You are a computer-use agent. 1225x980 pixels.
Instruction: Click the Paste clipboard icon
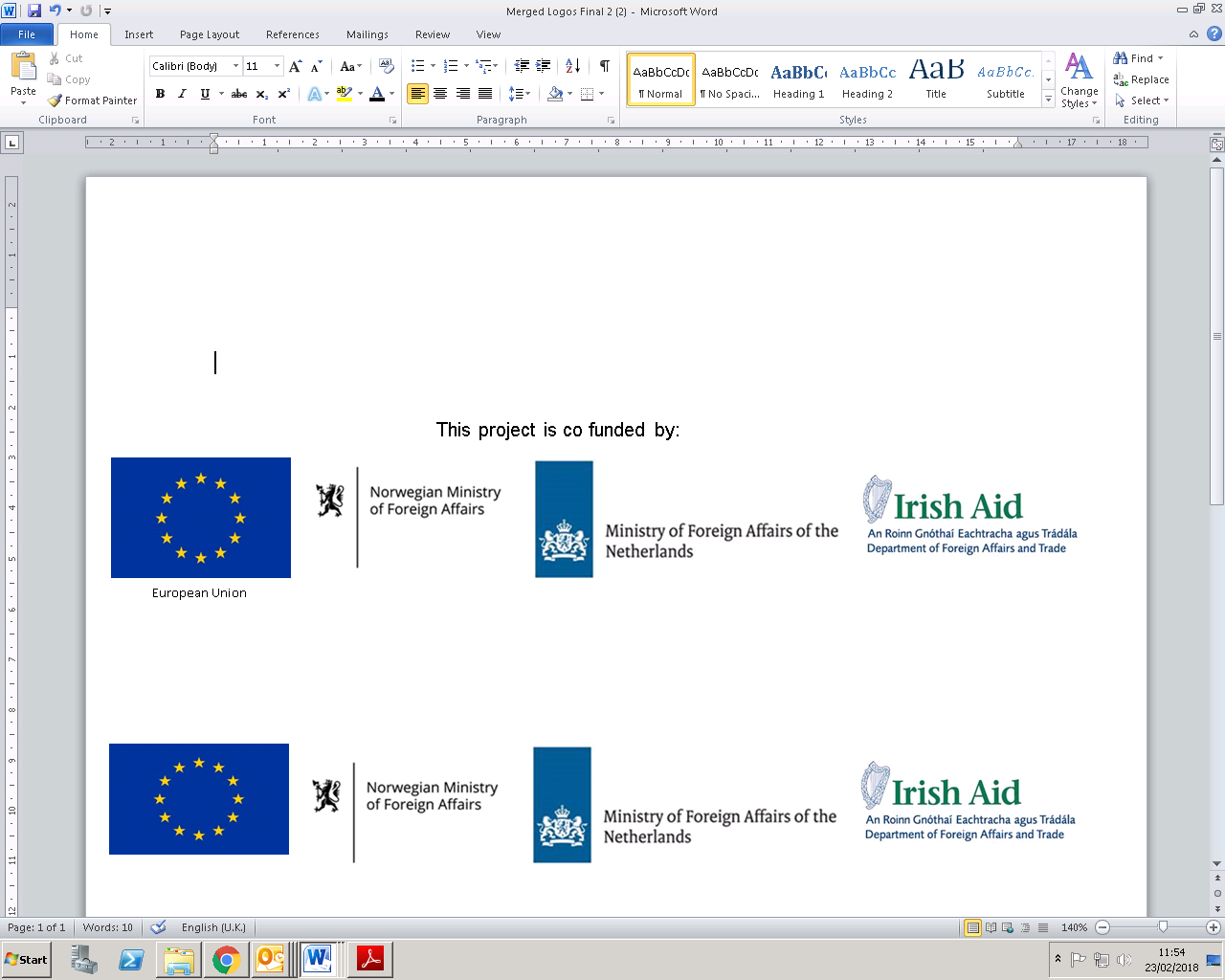coord(23,67)
